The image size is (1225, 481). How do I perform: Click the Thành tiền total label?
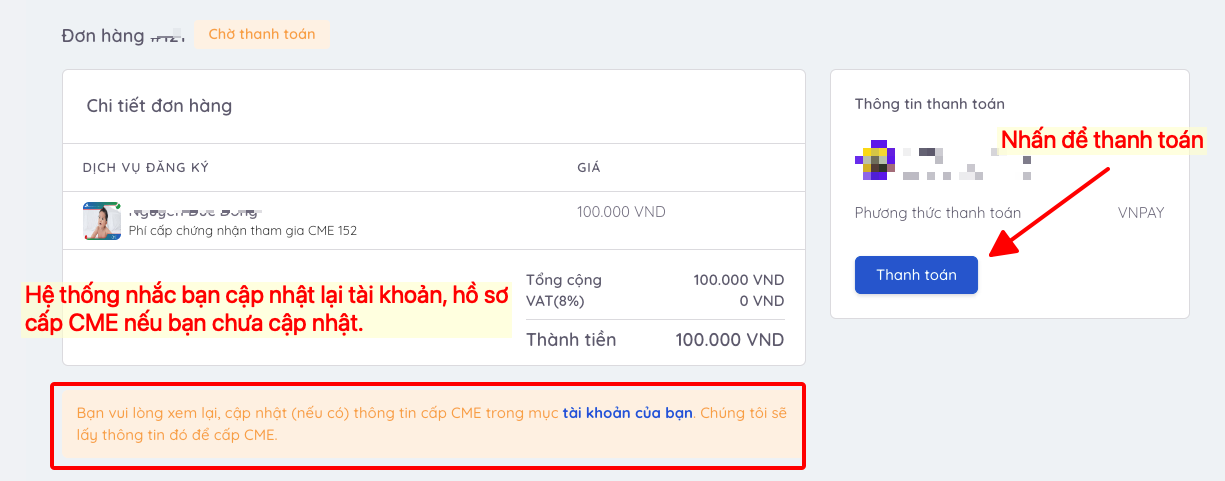click(x=571, y=340)
